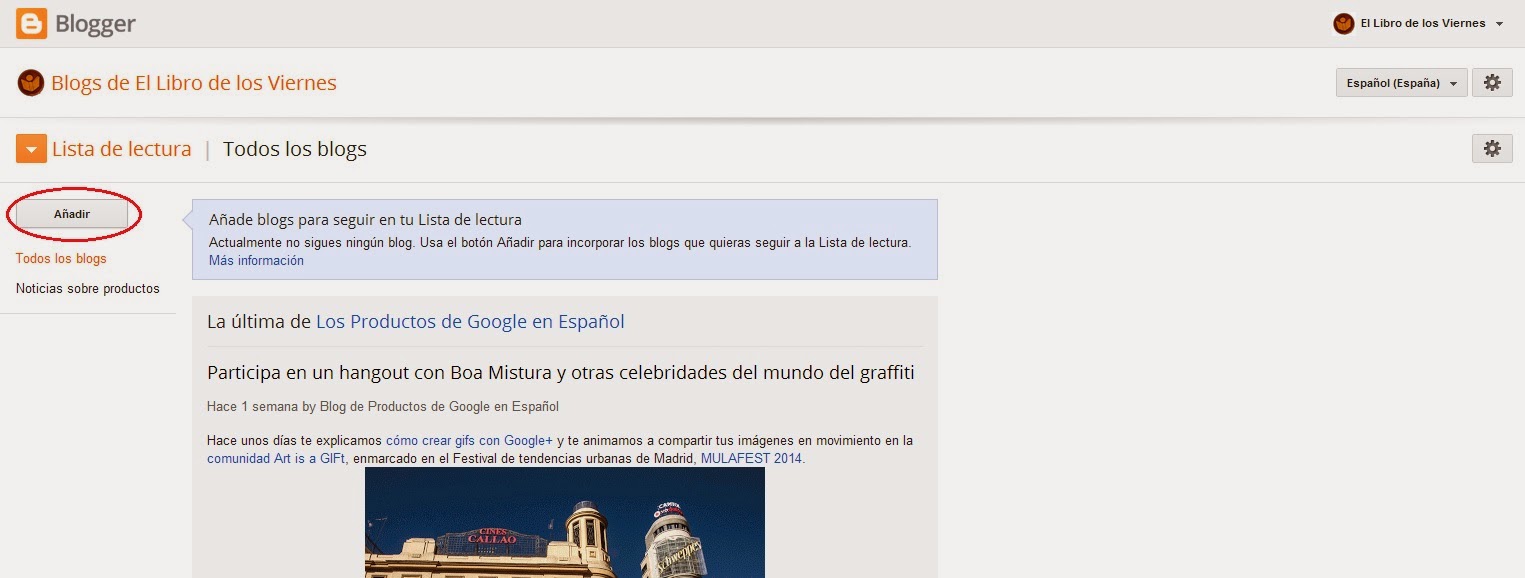This screenshot has width=1525, height=578.
Task: Open the hangout con Boa Mistura post title
Action: click(561, 372)
